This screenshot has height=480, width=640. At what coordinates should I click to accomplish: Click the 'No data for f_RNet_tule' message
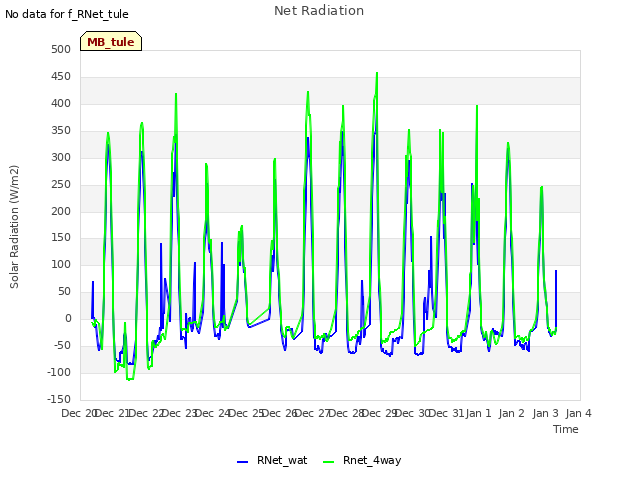[67, 14]
